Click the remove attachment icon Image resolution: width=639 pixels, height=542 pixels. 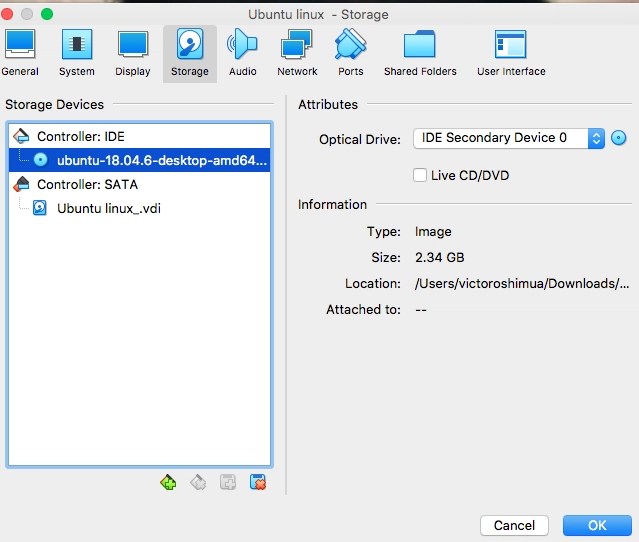(x=258, y=482)
